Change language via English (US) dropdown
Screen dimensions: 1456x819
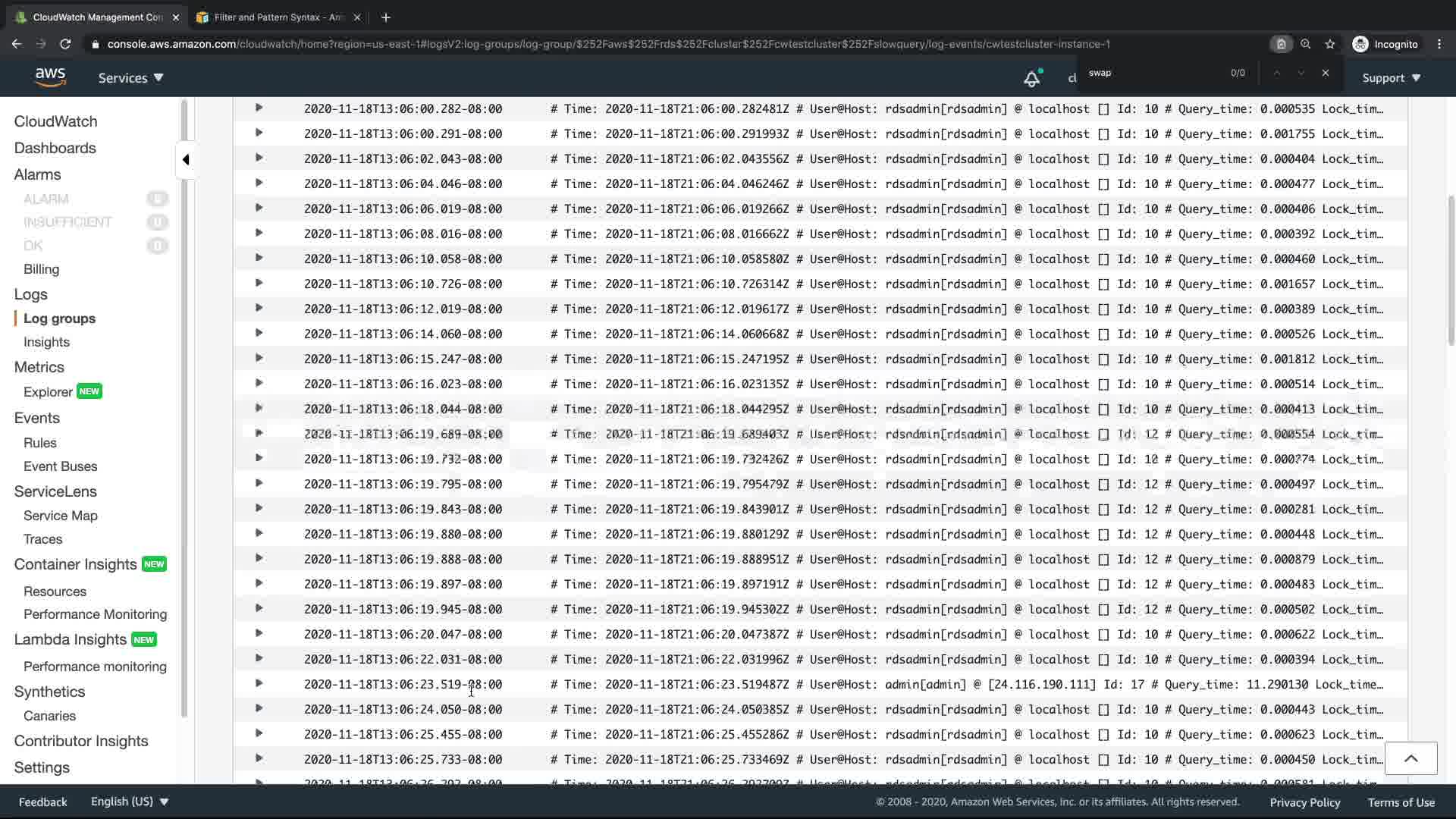pos(129,802)
